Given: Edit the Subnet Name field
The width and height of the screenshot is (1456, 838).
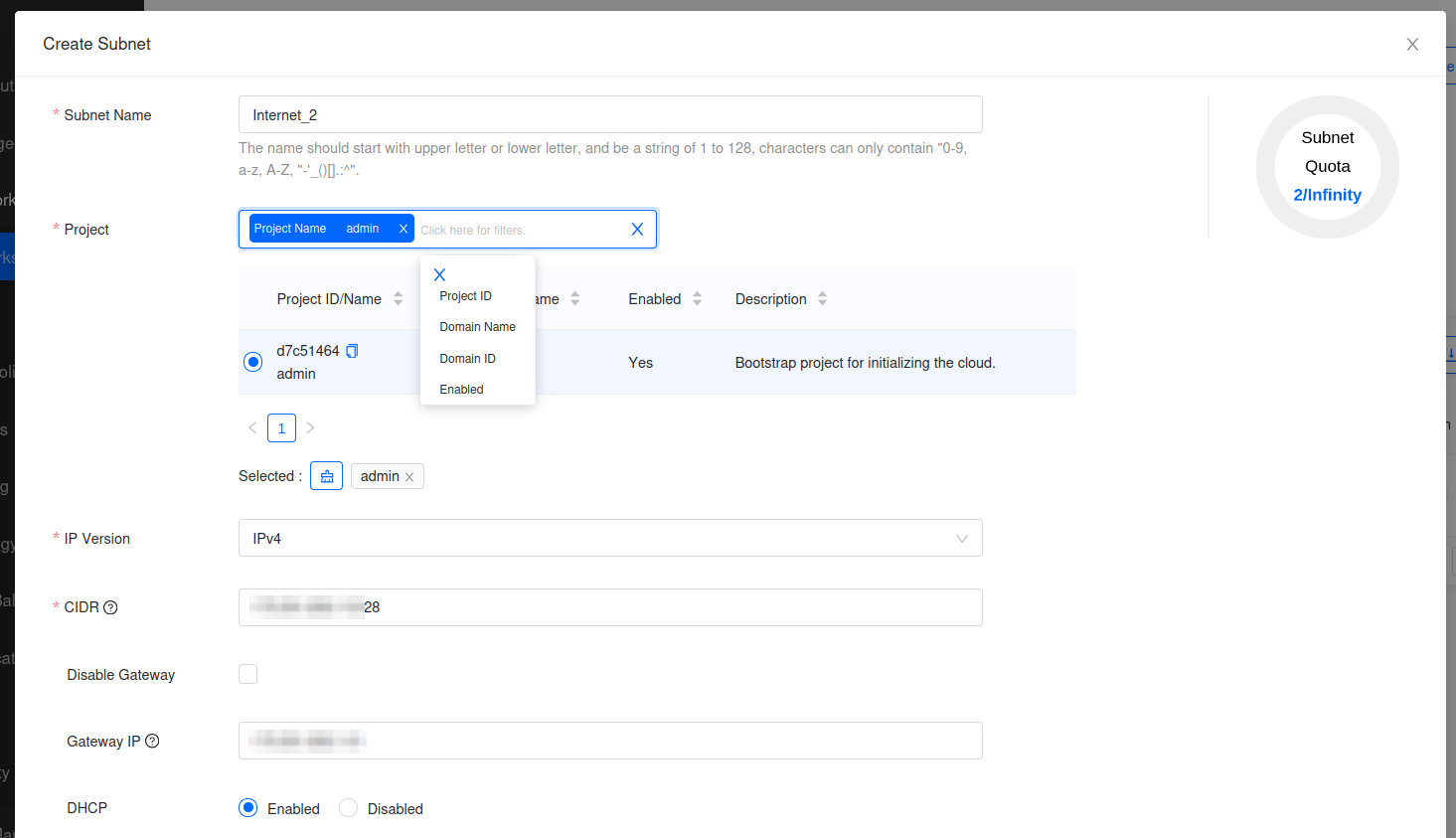Looking at the screenshot, I should coord(610,114).
